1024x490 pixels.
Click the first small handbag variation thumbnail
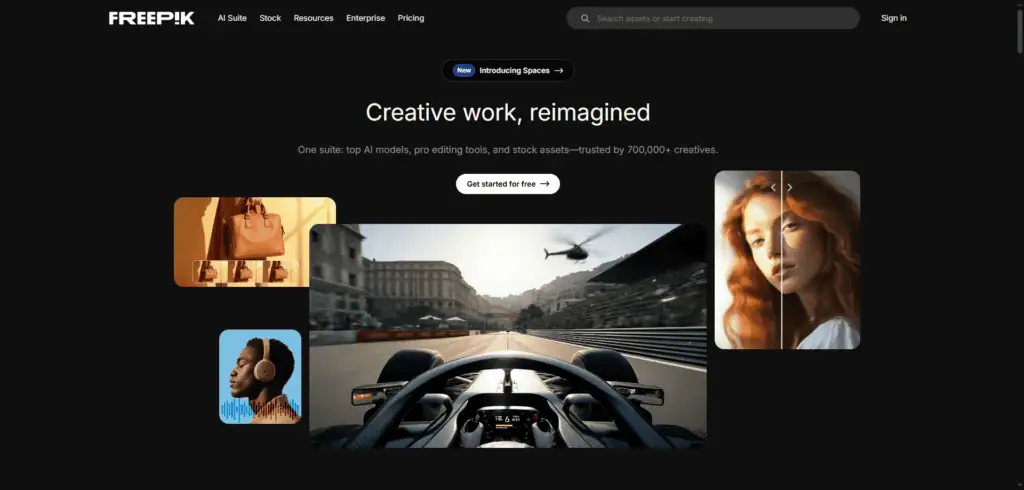(x=205, y=271)
